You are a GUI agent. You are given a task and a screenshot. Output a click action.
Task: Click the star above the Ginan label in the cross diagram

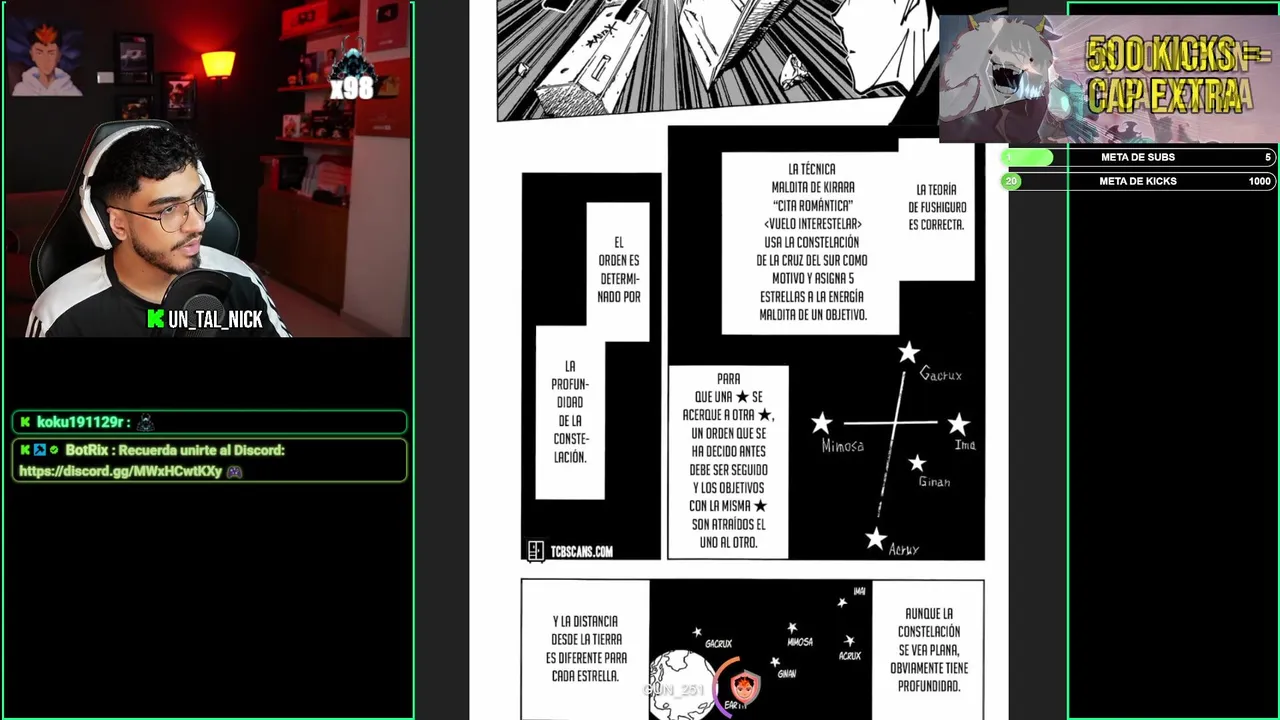coord(917,463)
